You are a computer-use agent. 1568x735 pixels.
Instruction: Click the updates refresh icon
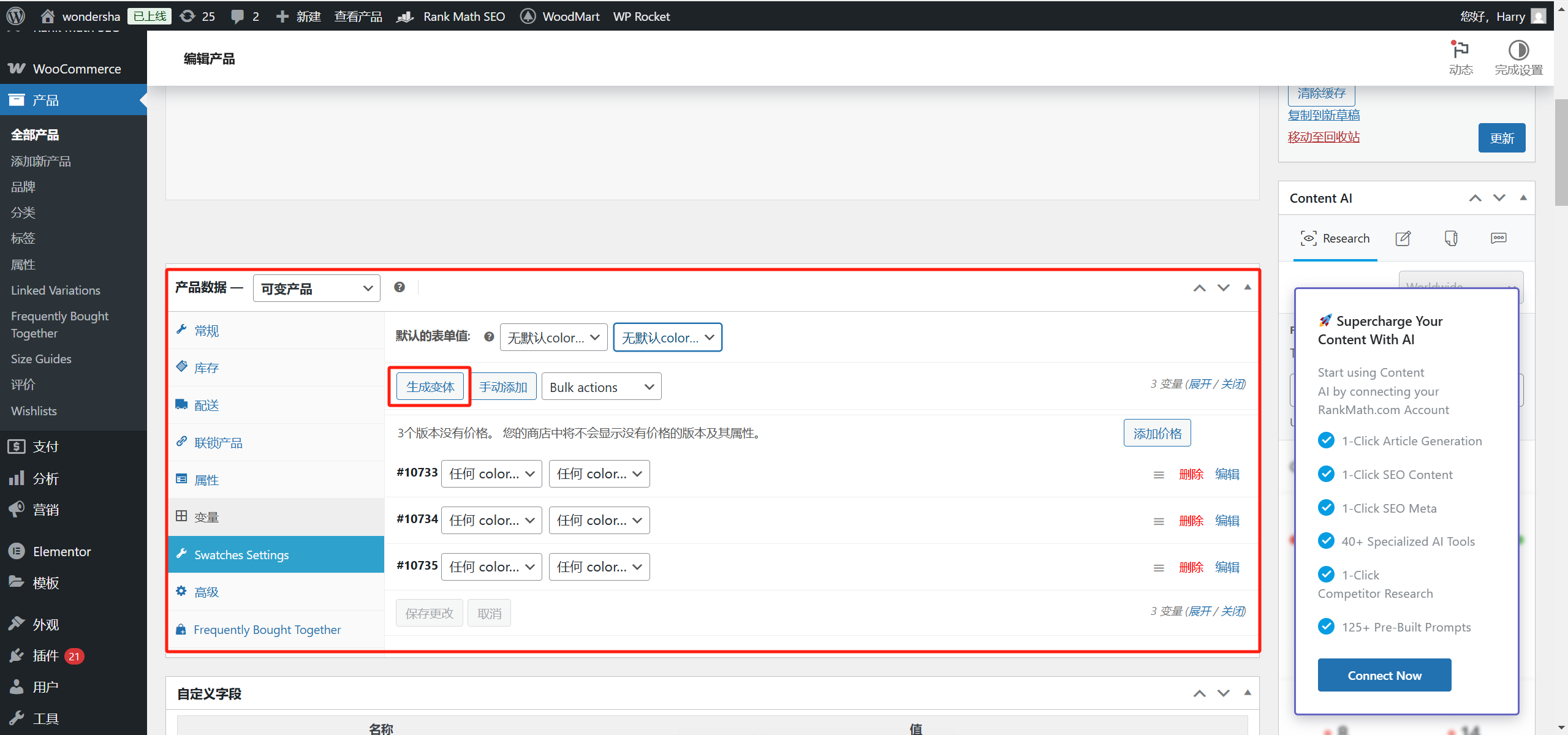187,17
